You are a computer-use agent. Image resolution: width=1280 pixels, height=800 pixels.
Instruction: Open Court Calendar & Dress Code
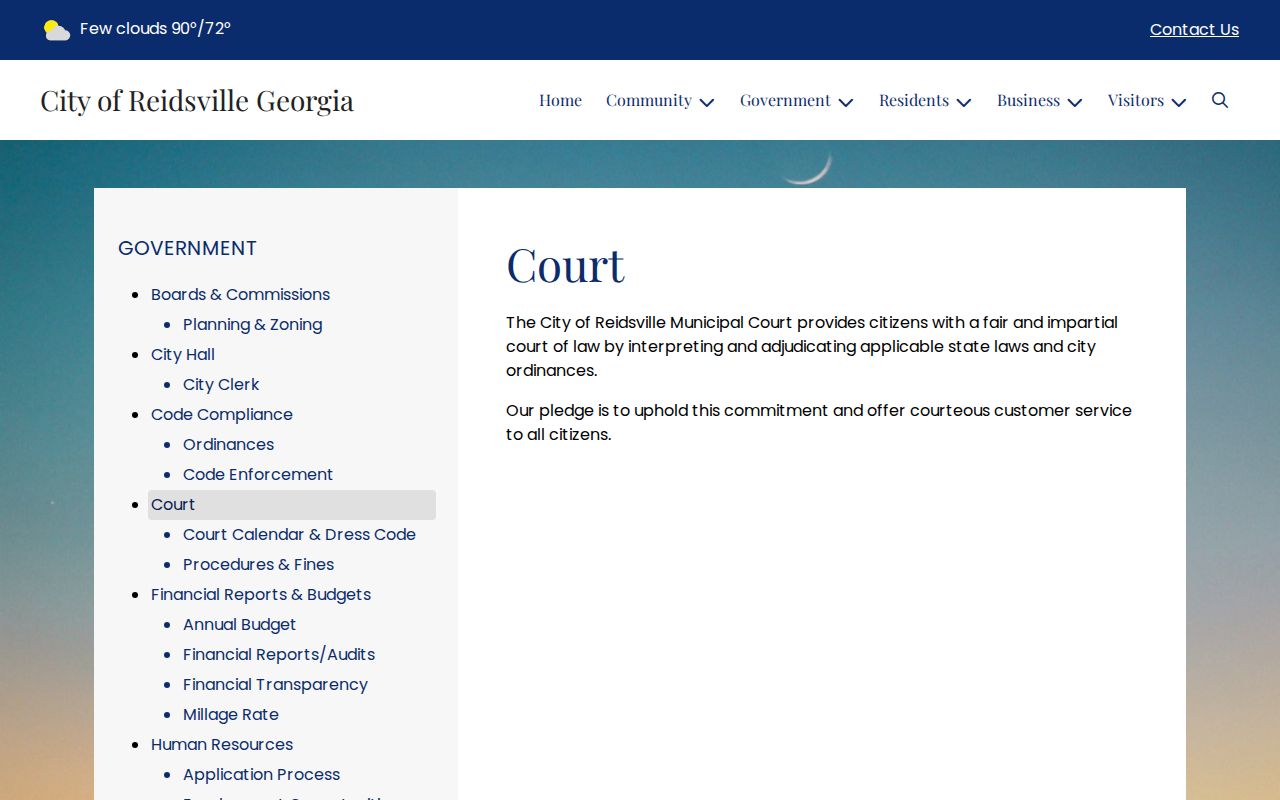coord(299,534)
